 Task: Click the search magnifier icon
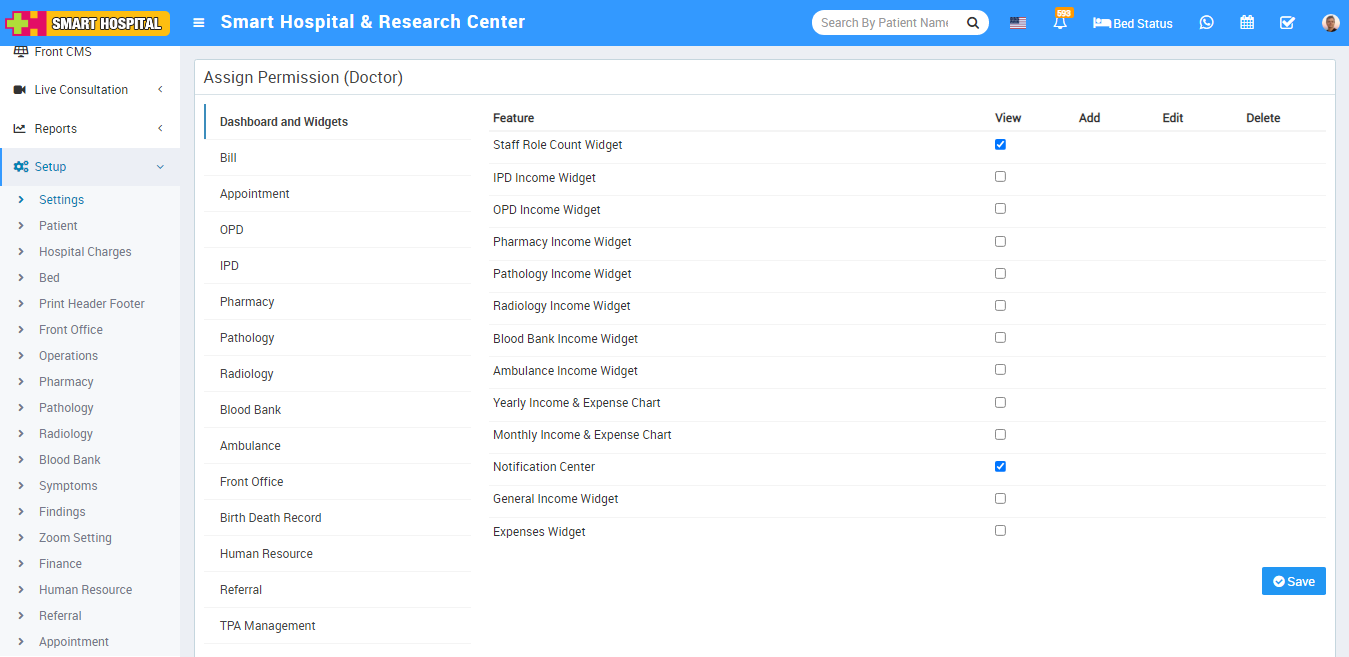coord(973,22)
